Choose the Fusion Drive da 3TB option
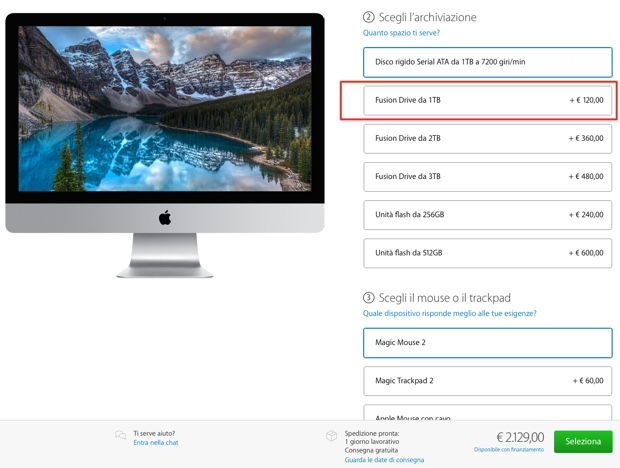 [x=488, y=177]
